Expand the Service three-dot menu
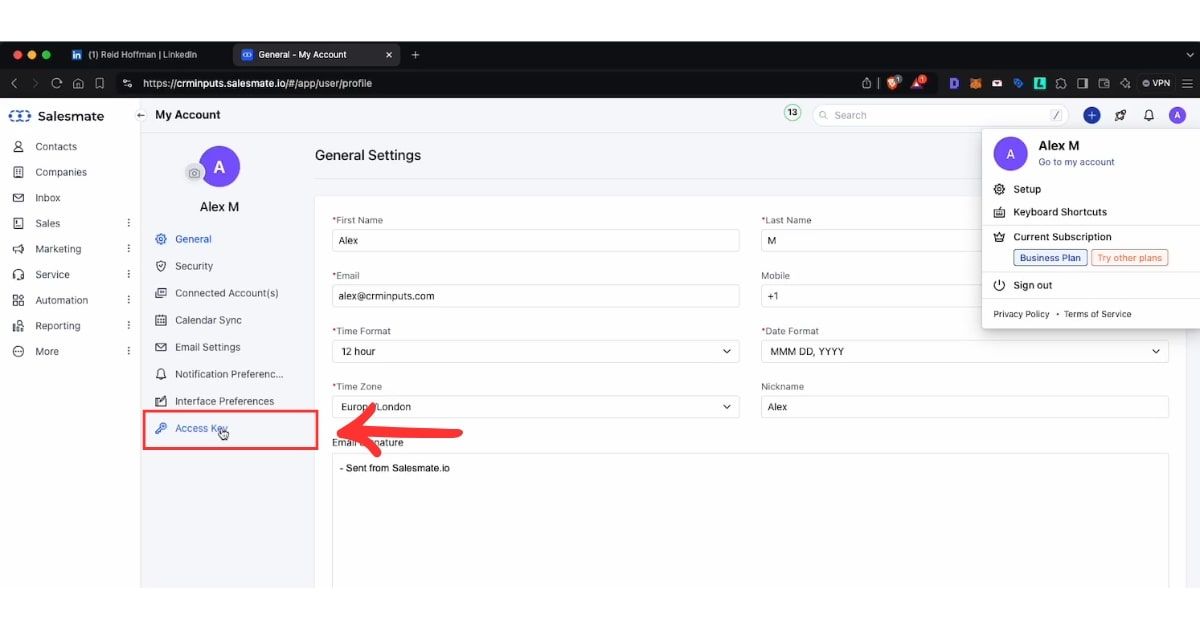The image size is (1200, 630). (x=128, y=274)
